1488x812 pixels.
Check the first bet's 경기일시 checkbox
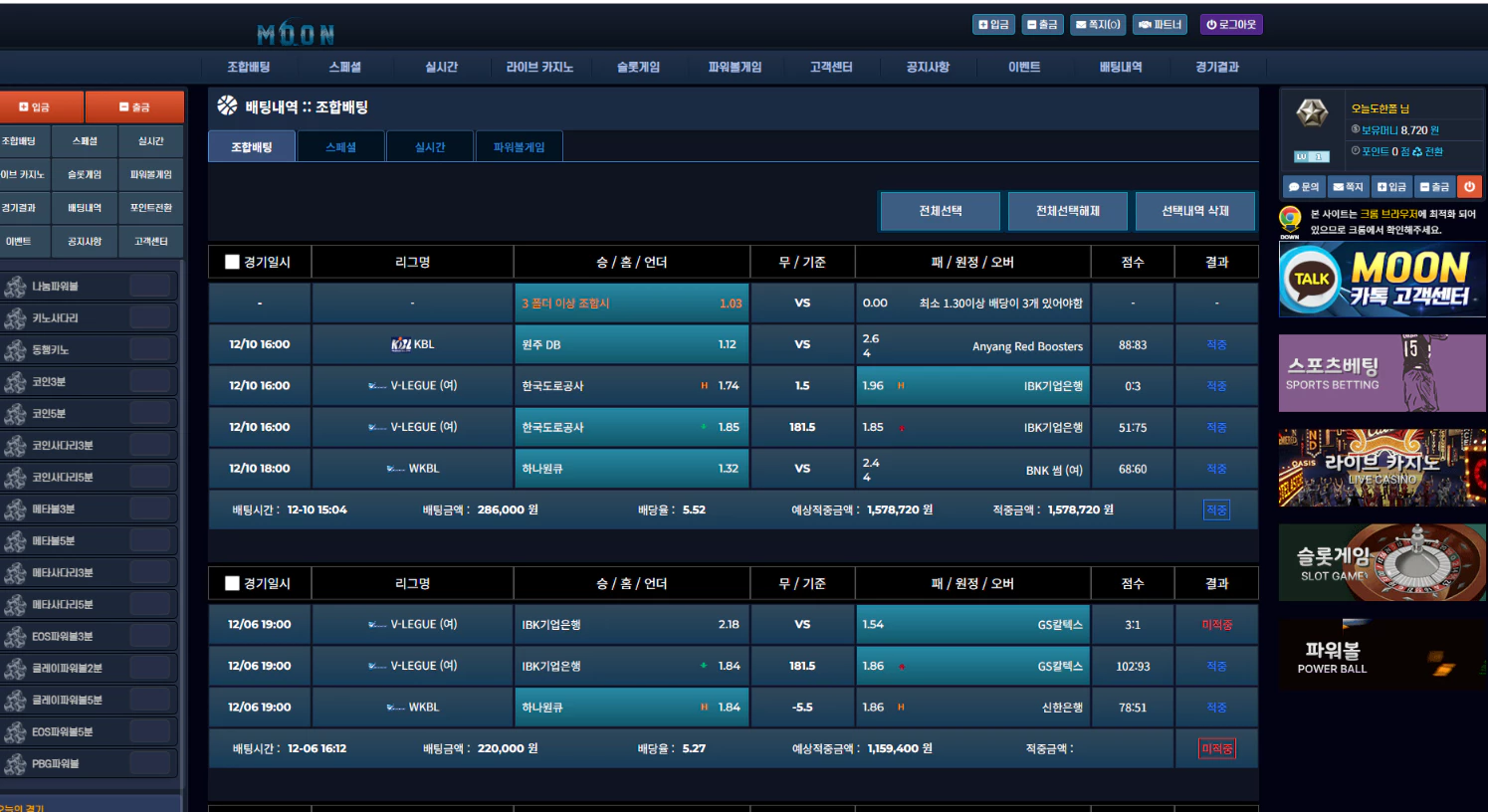tap(232, 262)
